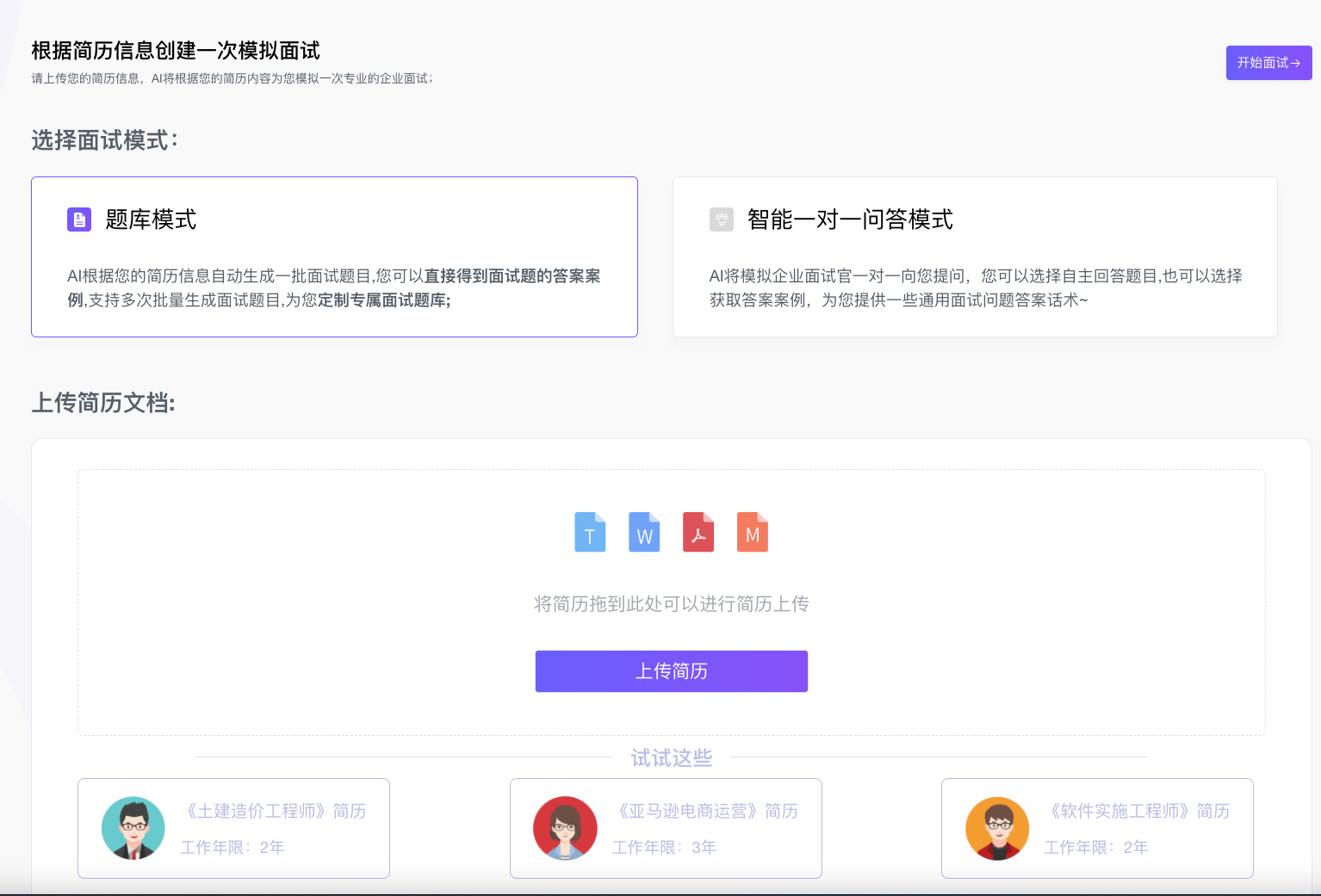Screen dimensions: 1321x896
Task: Select the 亚马逊电商运营 resume card
Action: 666,828
